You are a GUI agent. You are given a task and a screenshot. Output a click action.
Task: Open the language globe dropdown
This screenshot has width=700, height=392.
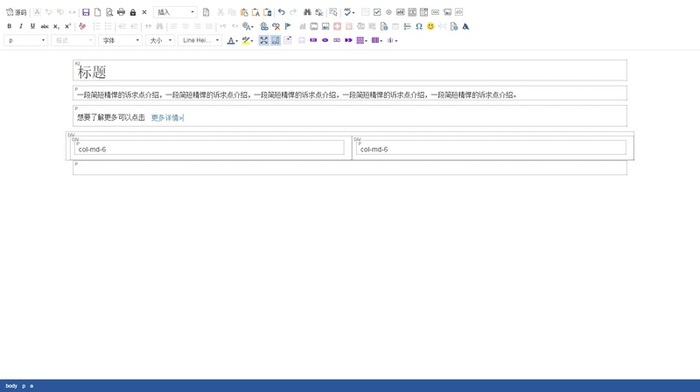(248, 26)
